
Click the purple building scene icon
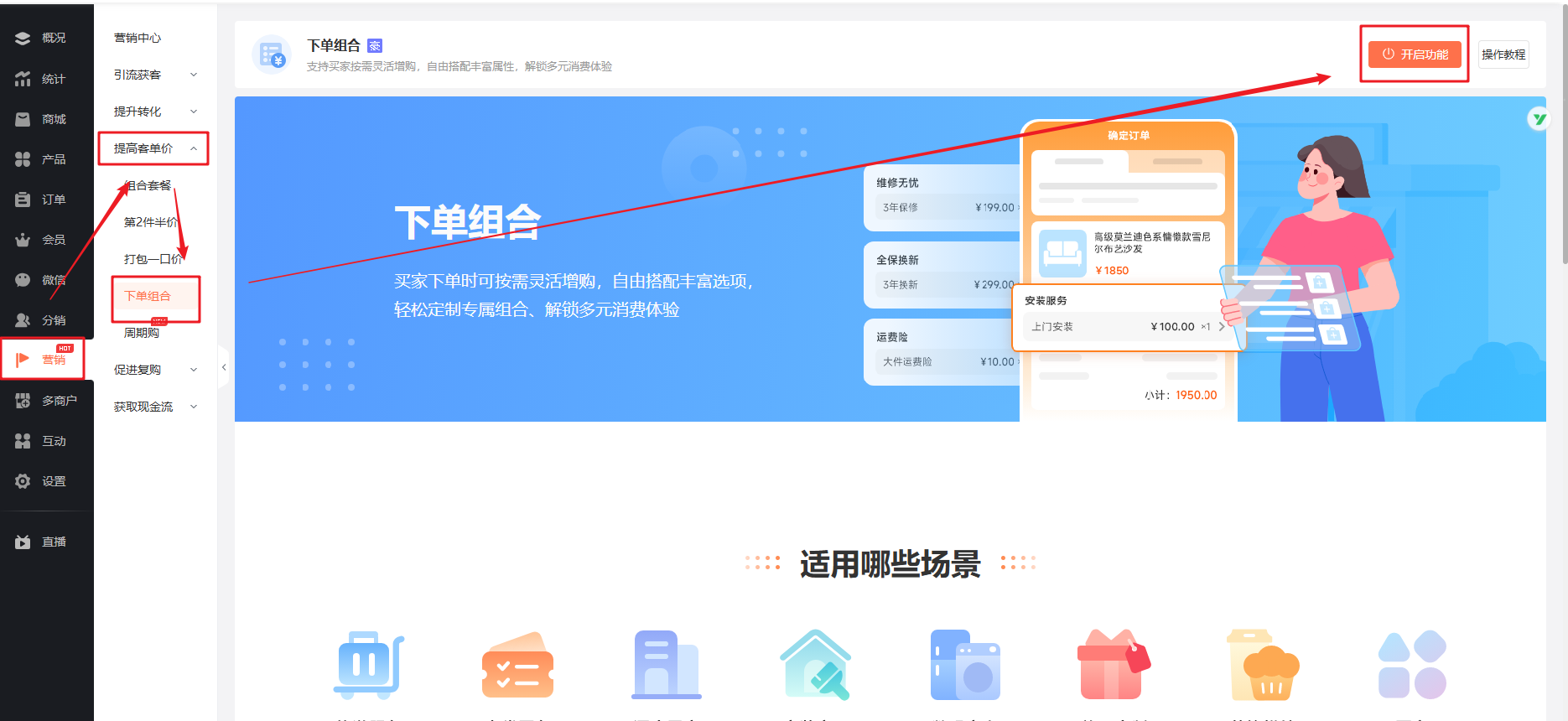666,665
